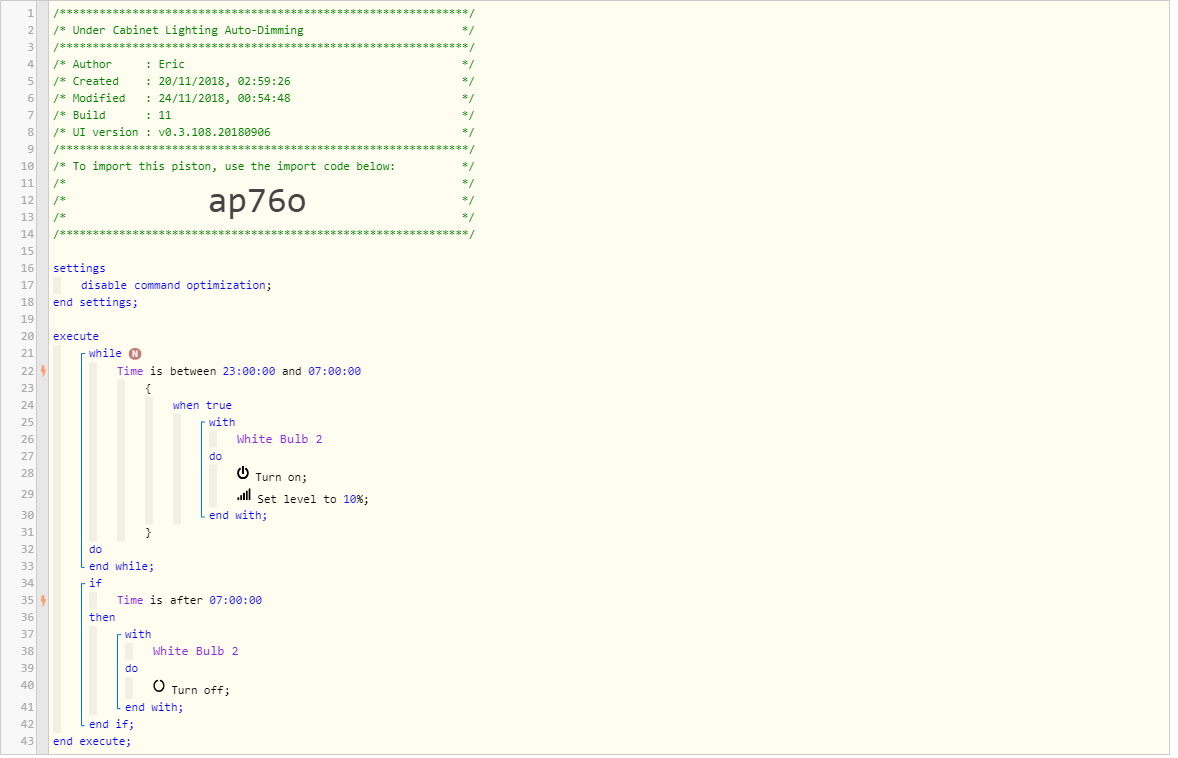Click the import instructions comment line
Image resolution: width=1178 pixels, height=758 pixels.
[x=264, y=166]
